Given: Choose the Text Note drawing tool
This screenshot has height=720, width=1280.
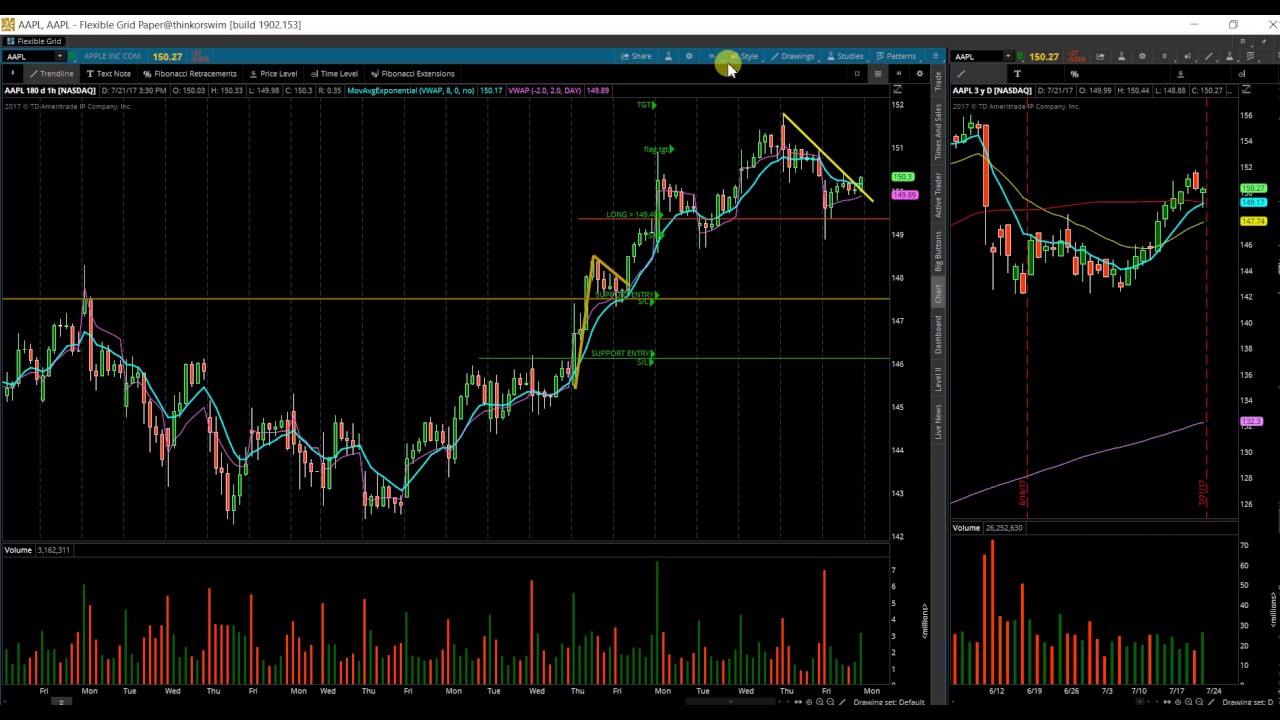Looking at the screenshot, I should [x=108, y=73].
